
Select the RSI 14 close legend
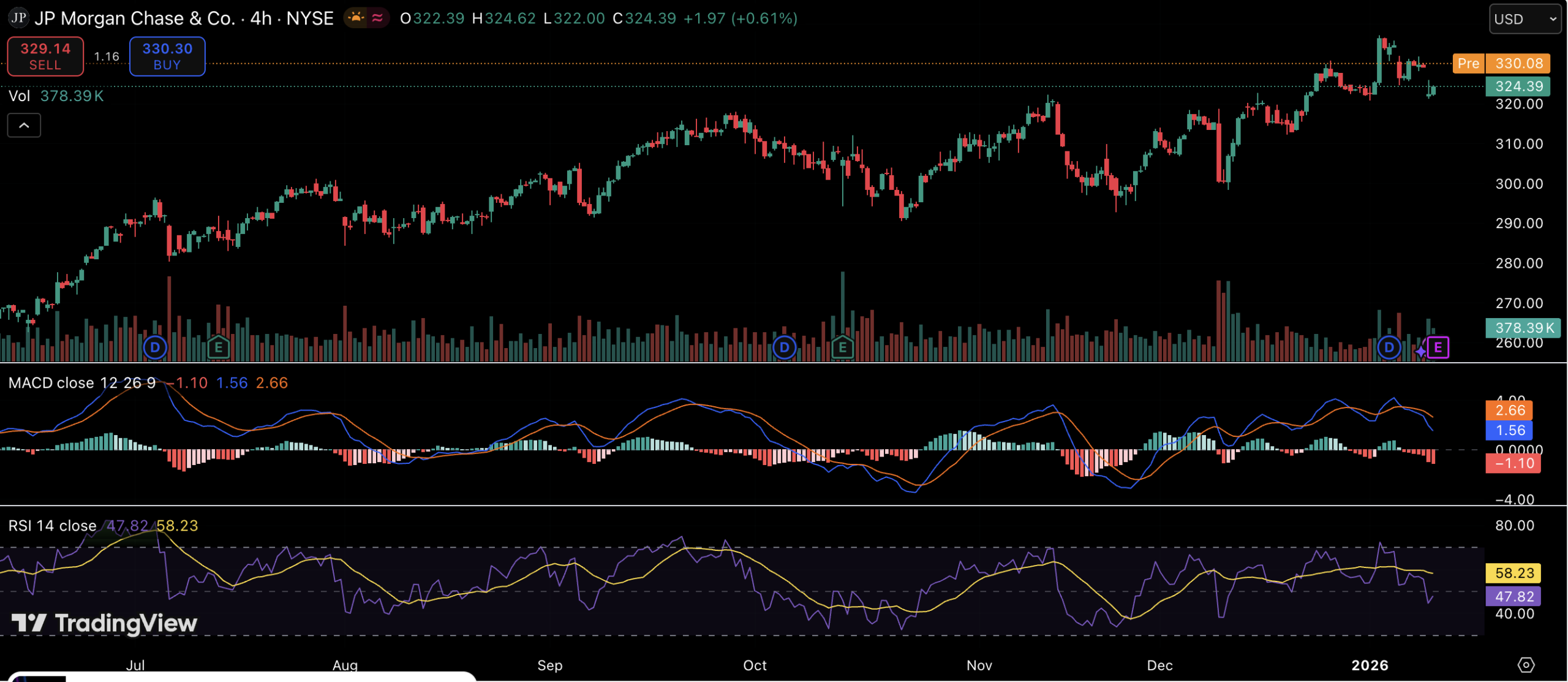pyautogui.click(x=52, y=525)
